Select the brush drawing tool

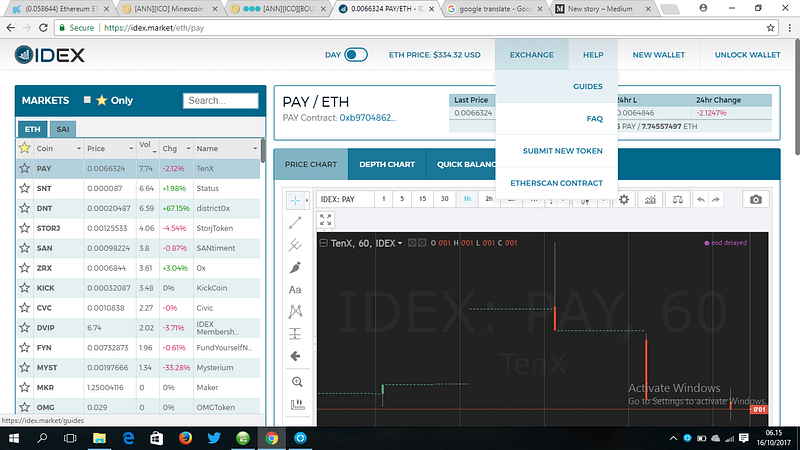click(x=295, y=267)
